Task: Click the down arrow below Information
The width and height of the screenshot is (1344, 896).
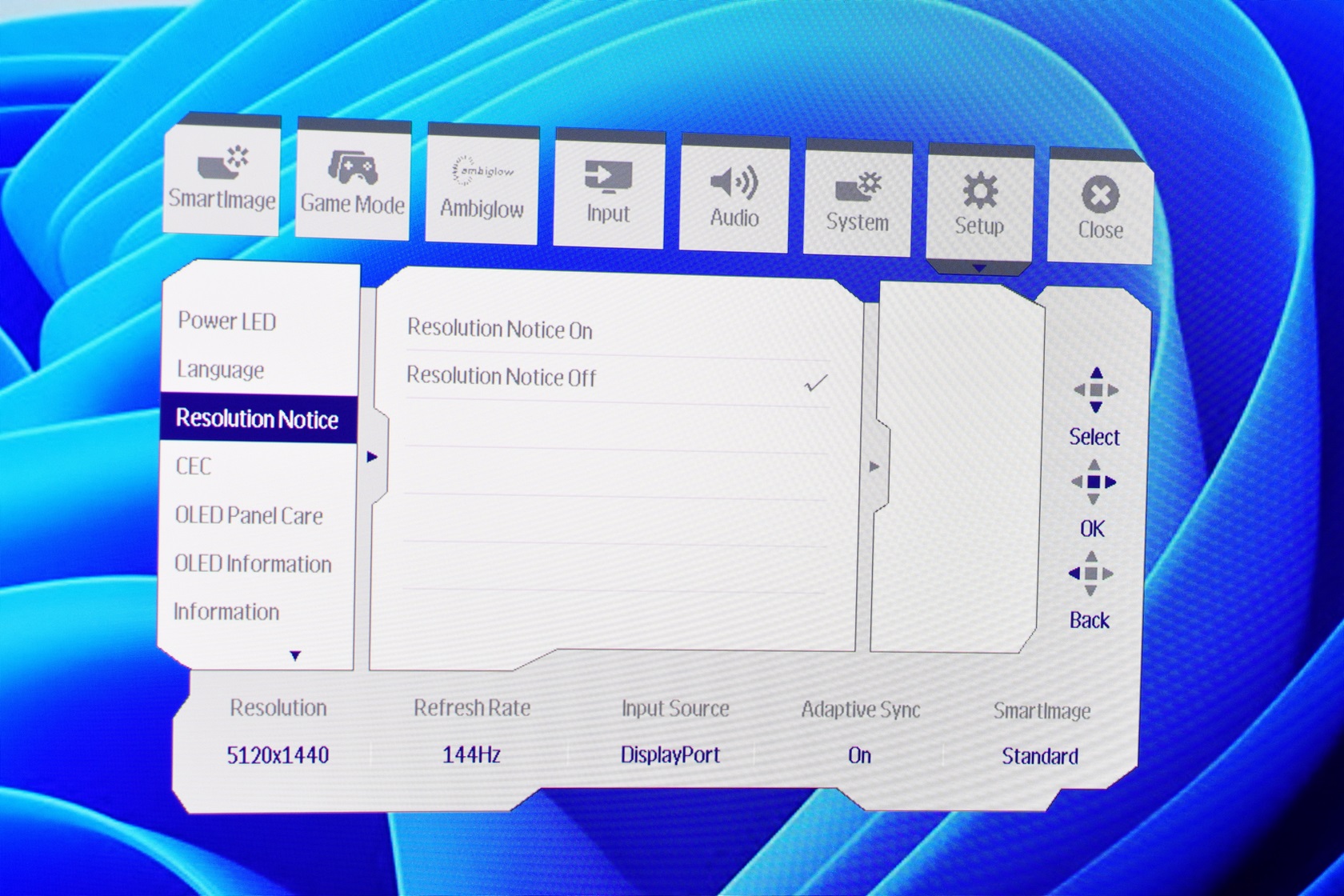Action: [x=295, y=656]
